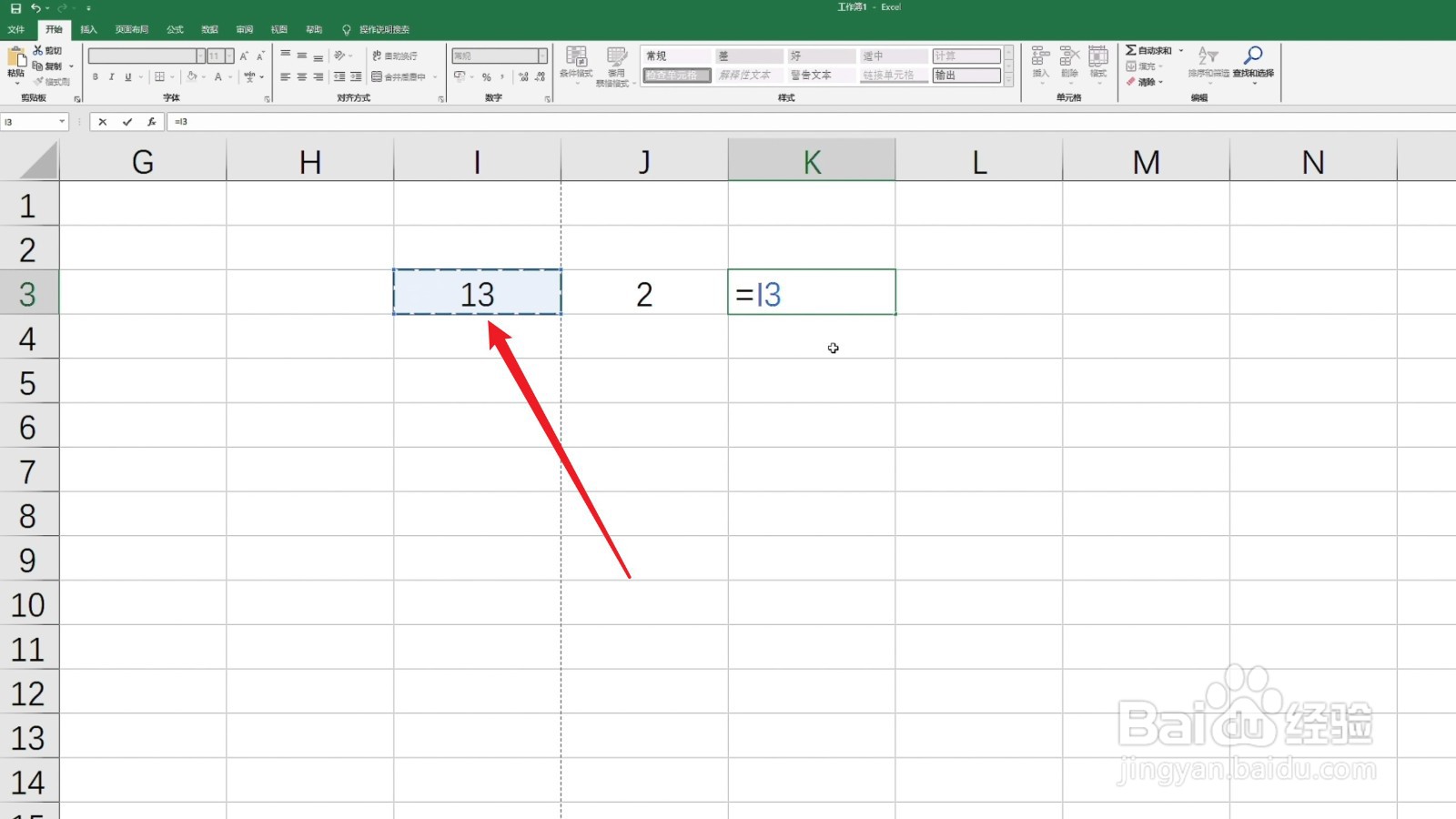
Task: Switch to the 页面布局 (Page Layout) tab
Action: (132, 29)
